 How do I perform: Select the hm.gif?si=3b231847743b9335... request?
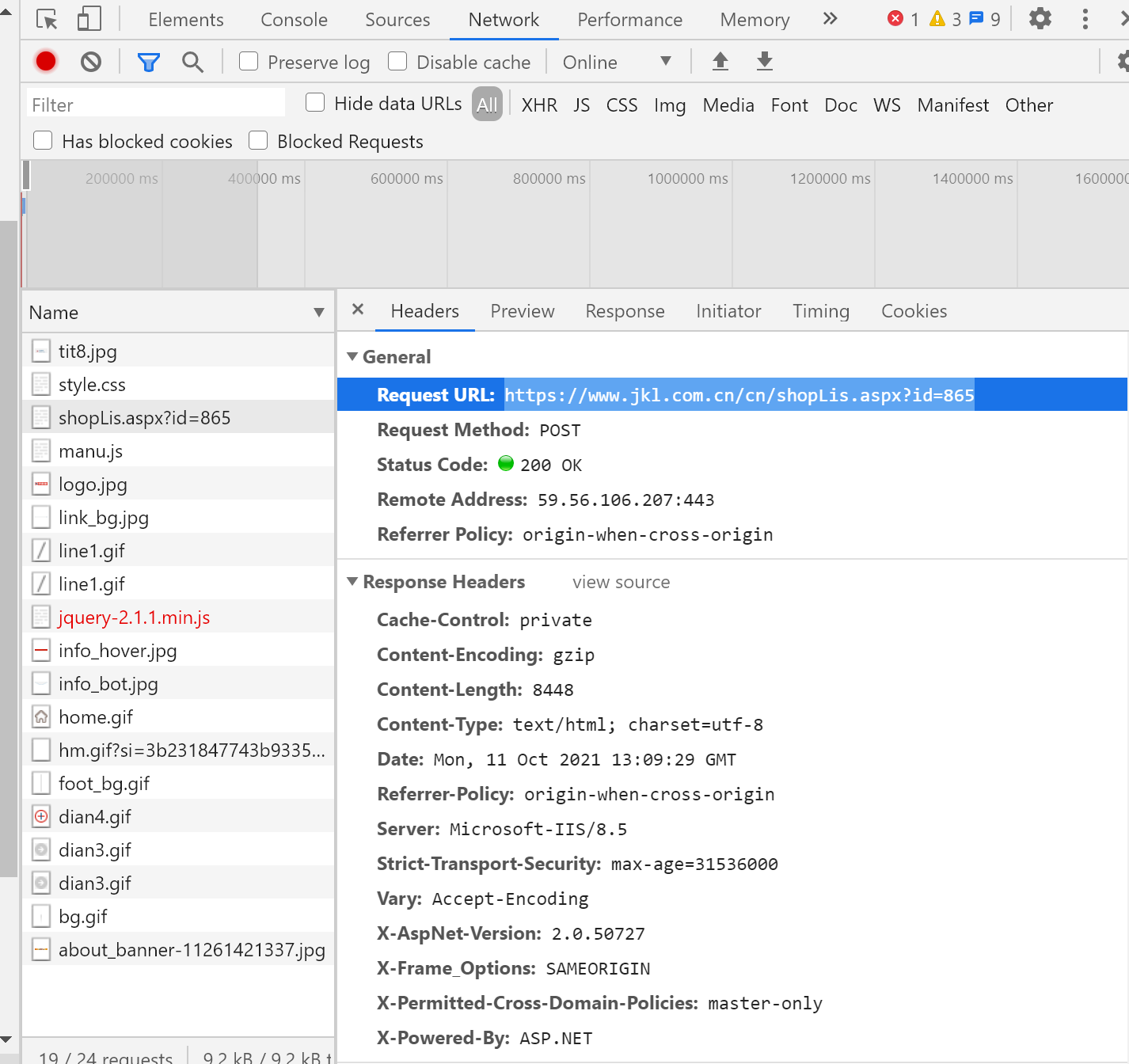[x=178, y=750]
